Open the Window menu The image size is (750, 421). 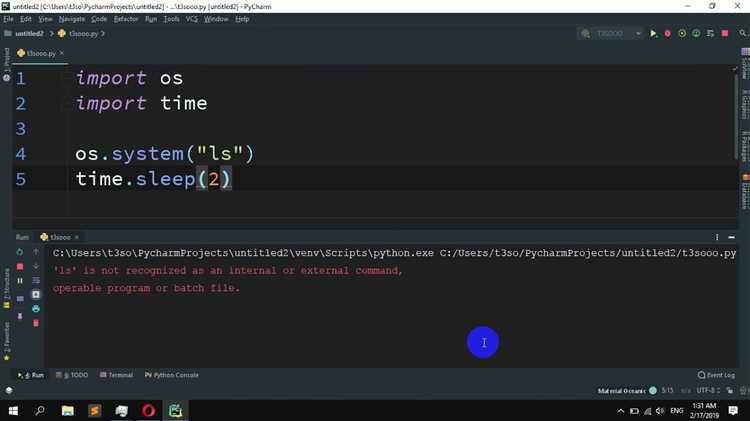216,19
